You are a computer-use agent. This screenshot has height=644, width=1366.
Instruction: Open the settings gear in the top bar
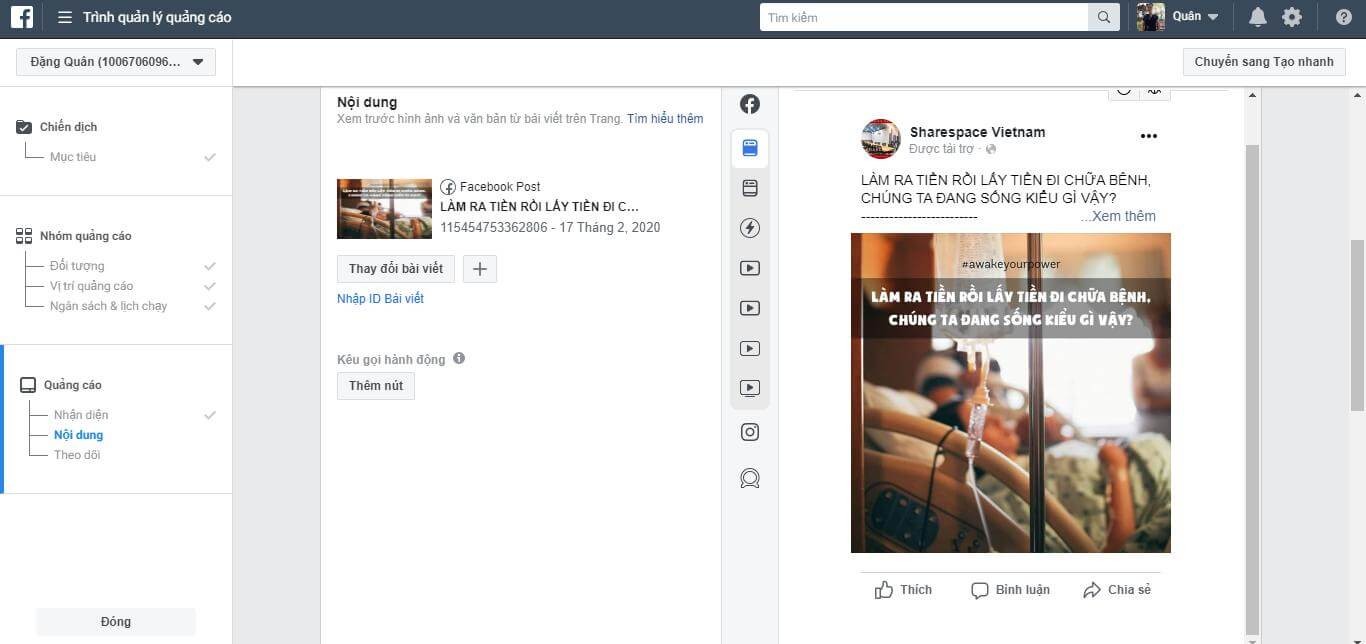pos(1292,17)
